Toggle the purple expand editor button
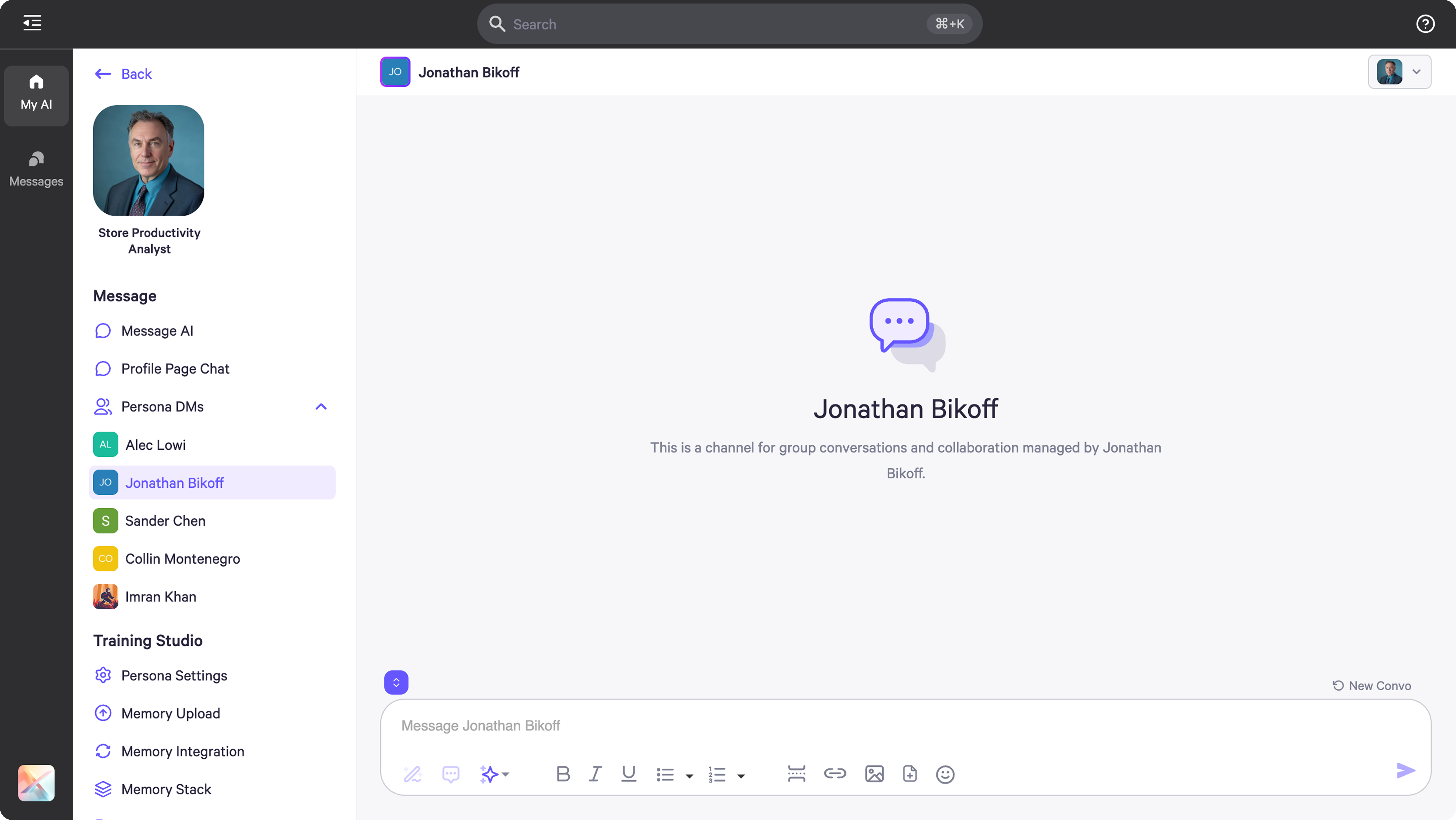 click(396, 682)
